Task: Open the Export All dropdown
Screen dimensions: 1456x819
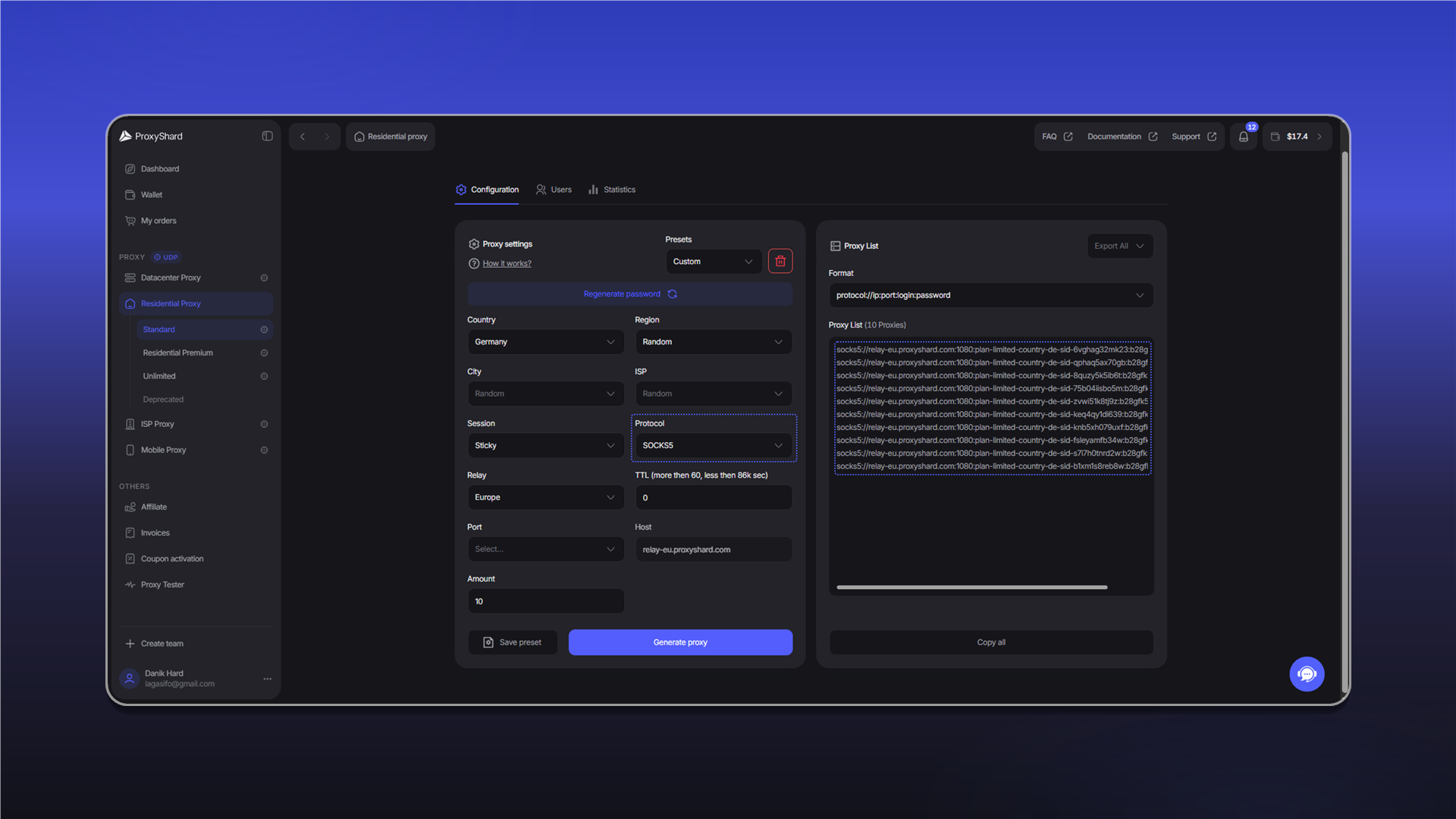Action: tap(1119, 246)
